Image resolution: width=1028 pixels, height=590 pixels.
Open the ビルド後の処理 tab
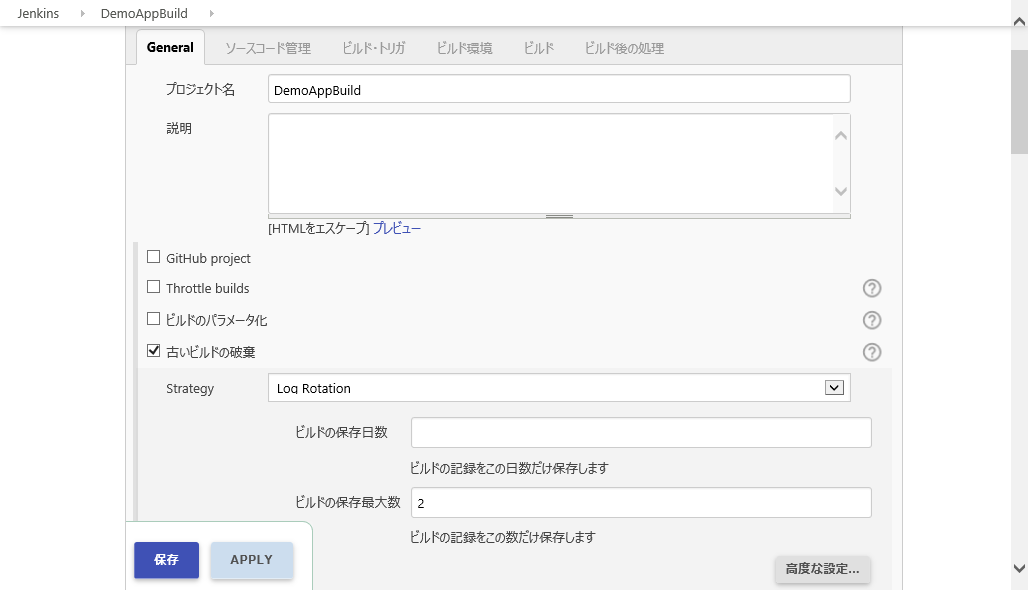[x=624, y=48]
